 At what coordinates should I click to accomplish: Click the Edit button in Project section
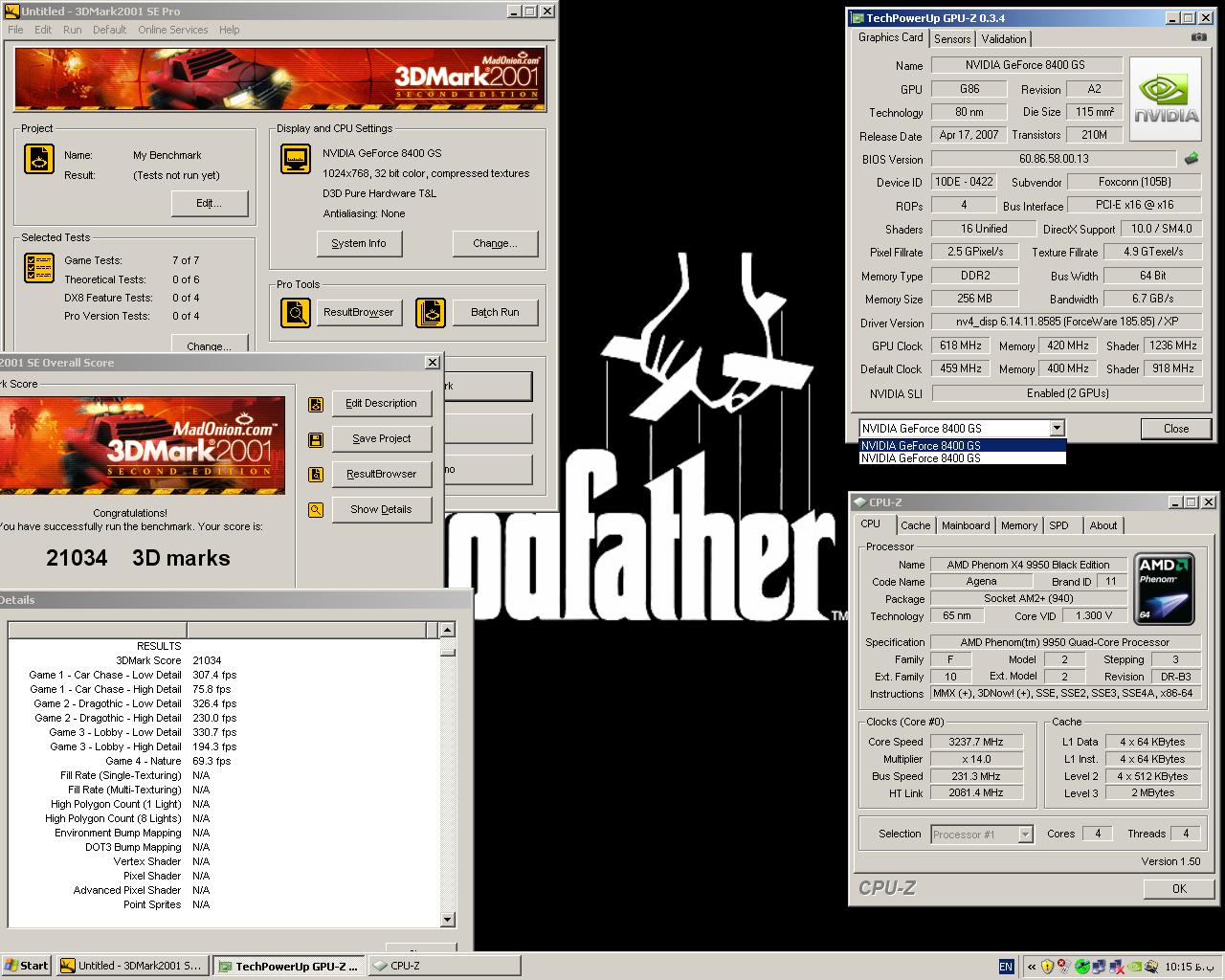[x=209, y=203]
